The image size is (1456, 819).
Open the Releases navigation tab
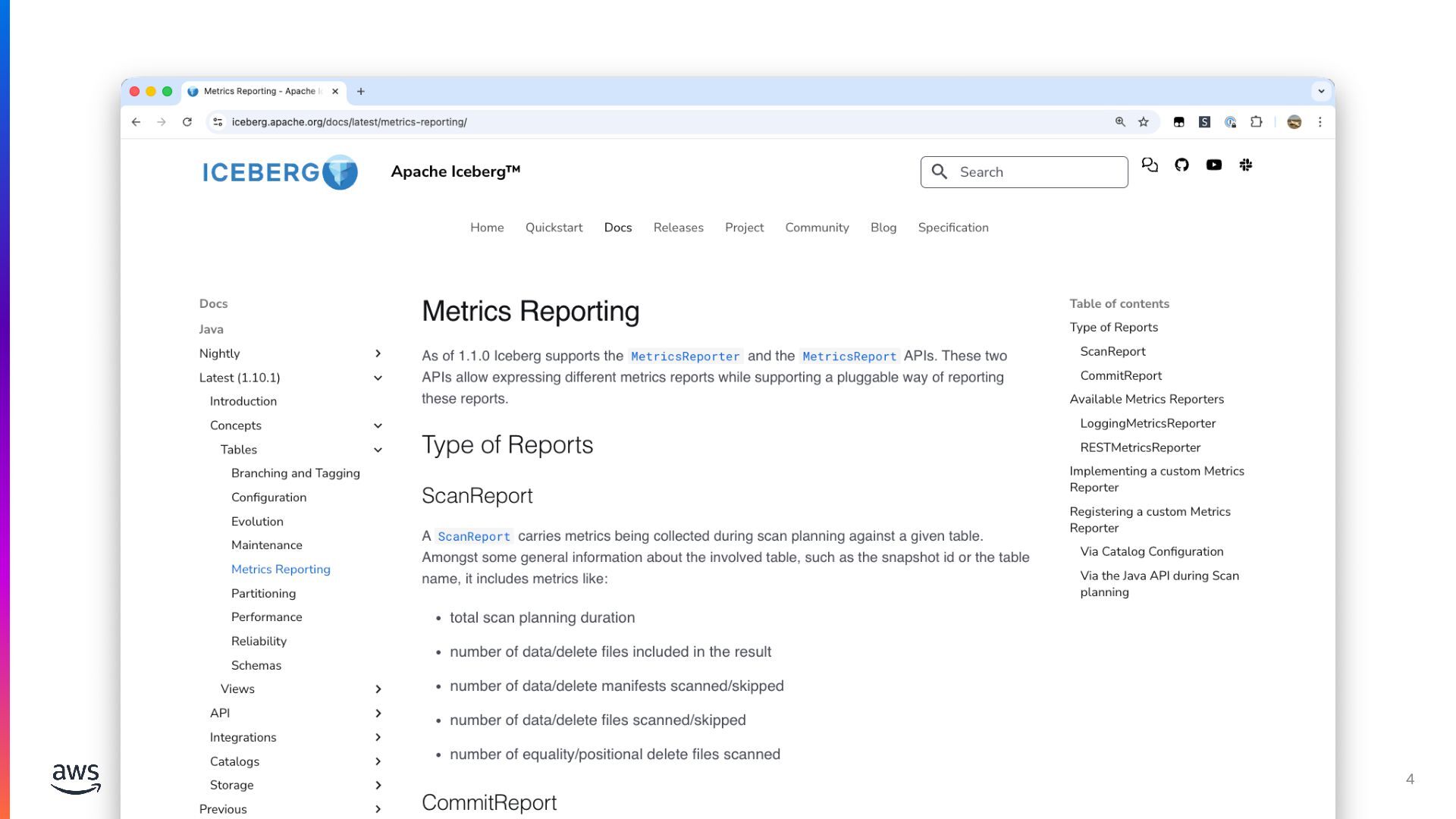[x=678, y=227]
